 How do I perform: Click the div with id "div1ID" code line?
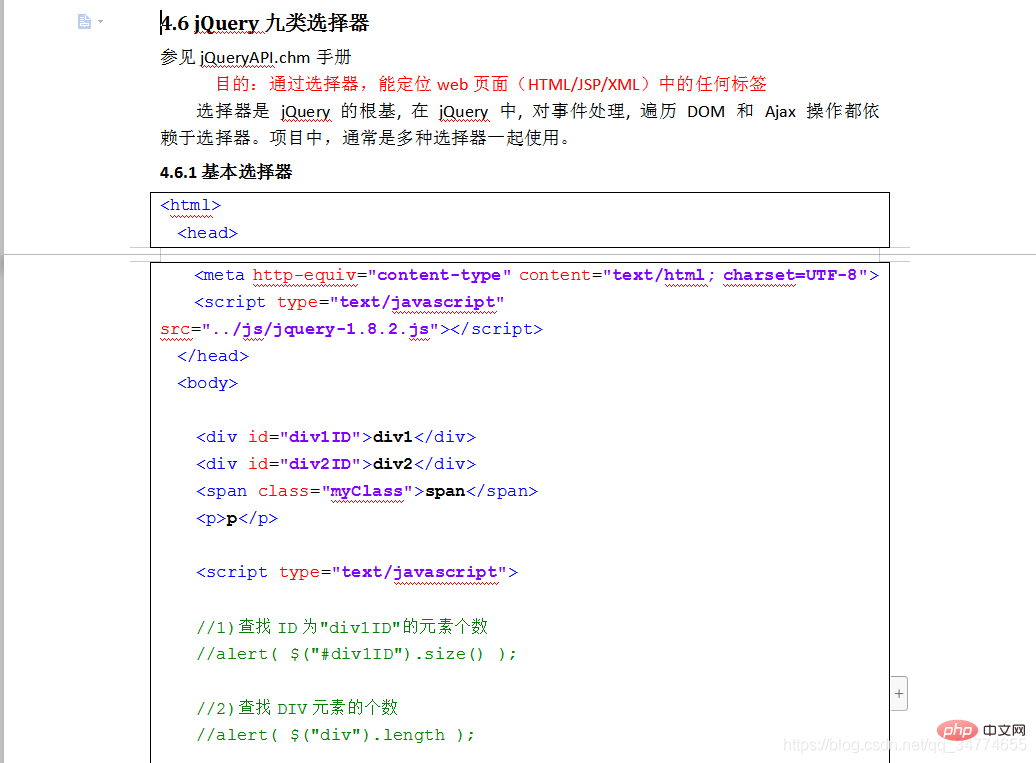click(335, 437)
